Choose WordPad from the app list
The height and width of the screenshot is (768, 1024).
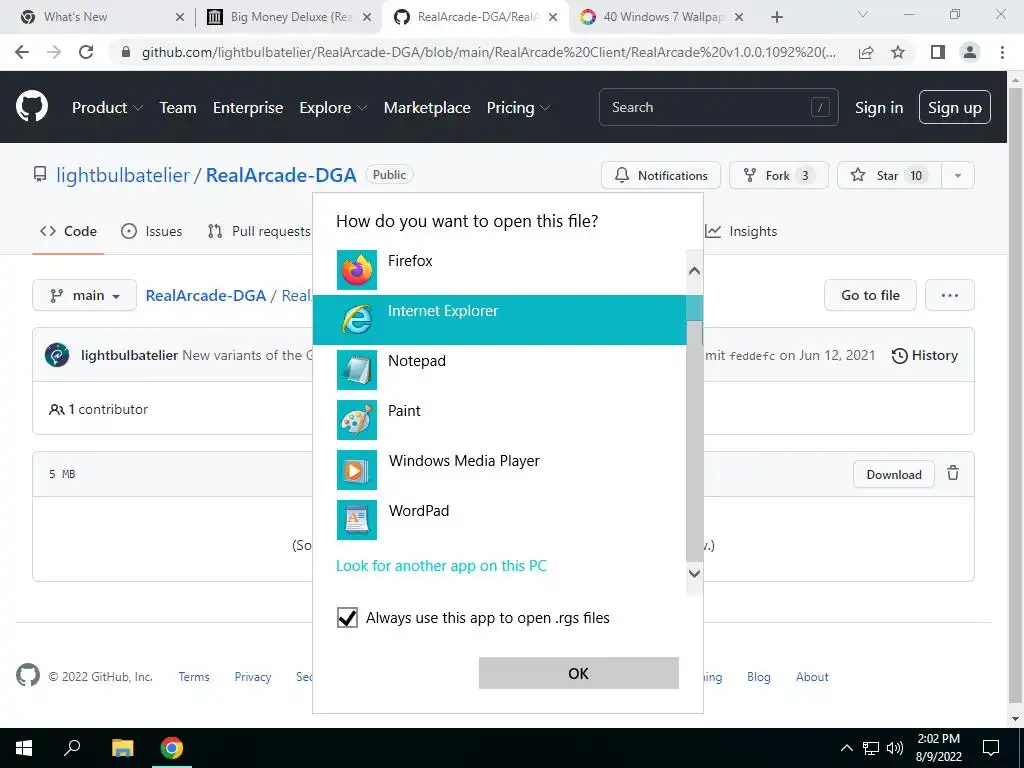coord(500,520)
